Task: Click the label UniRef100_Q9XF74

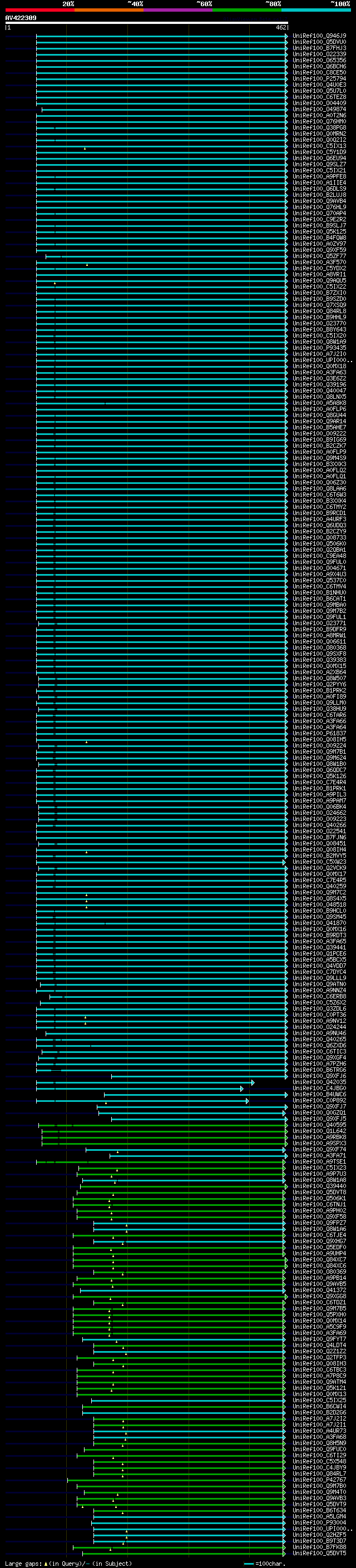Action: click(x=319, y=1150)
